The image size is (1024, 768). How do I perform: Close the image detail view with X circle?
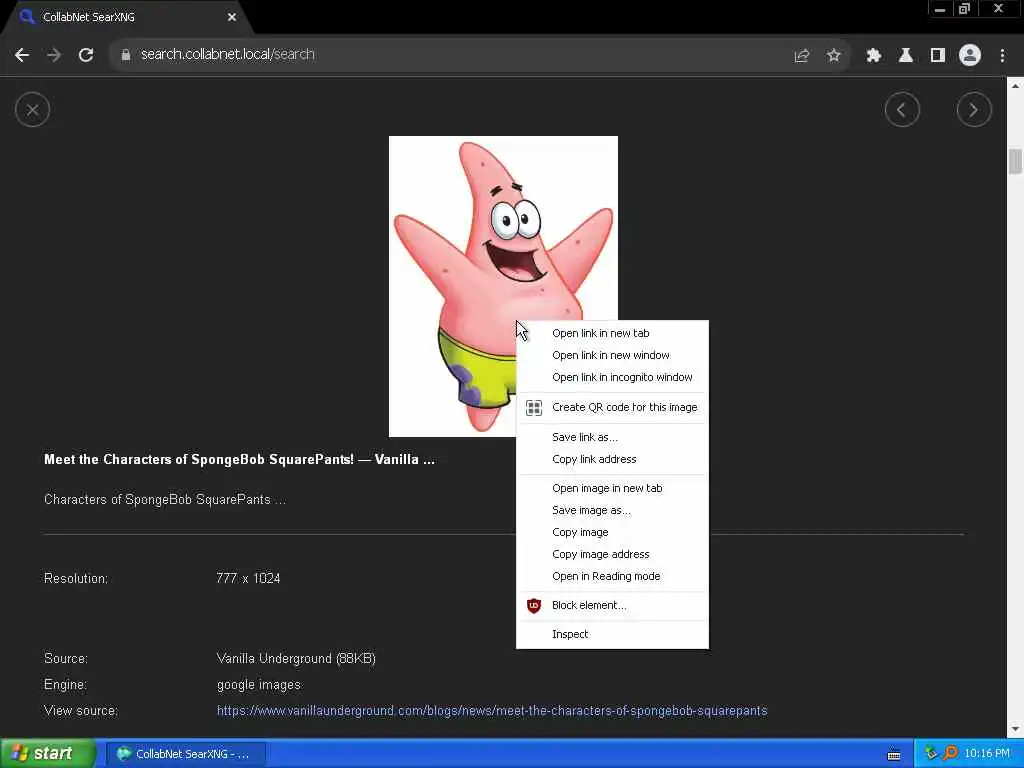[x=32, y=110]
